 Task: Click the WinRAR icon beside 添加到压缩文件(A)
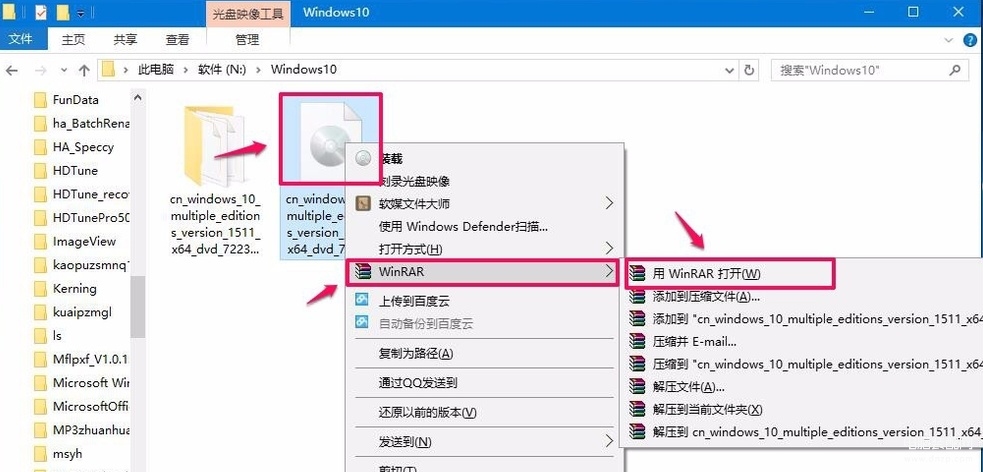pyautogui.click(x=638, y=296)
